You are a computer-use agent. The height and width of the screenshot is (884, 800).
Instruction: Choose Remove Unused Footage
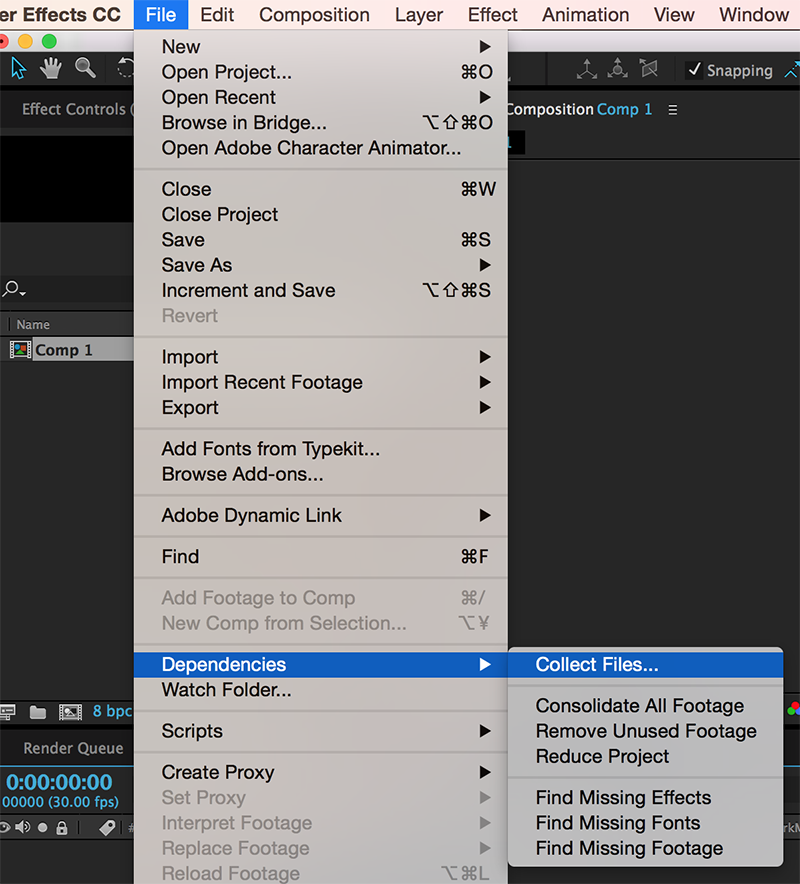click(646, 731)
